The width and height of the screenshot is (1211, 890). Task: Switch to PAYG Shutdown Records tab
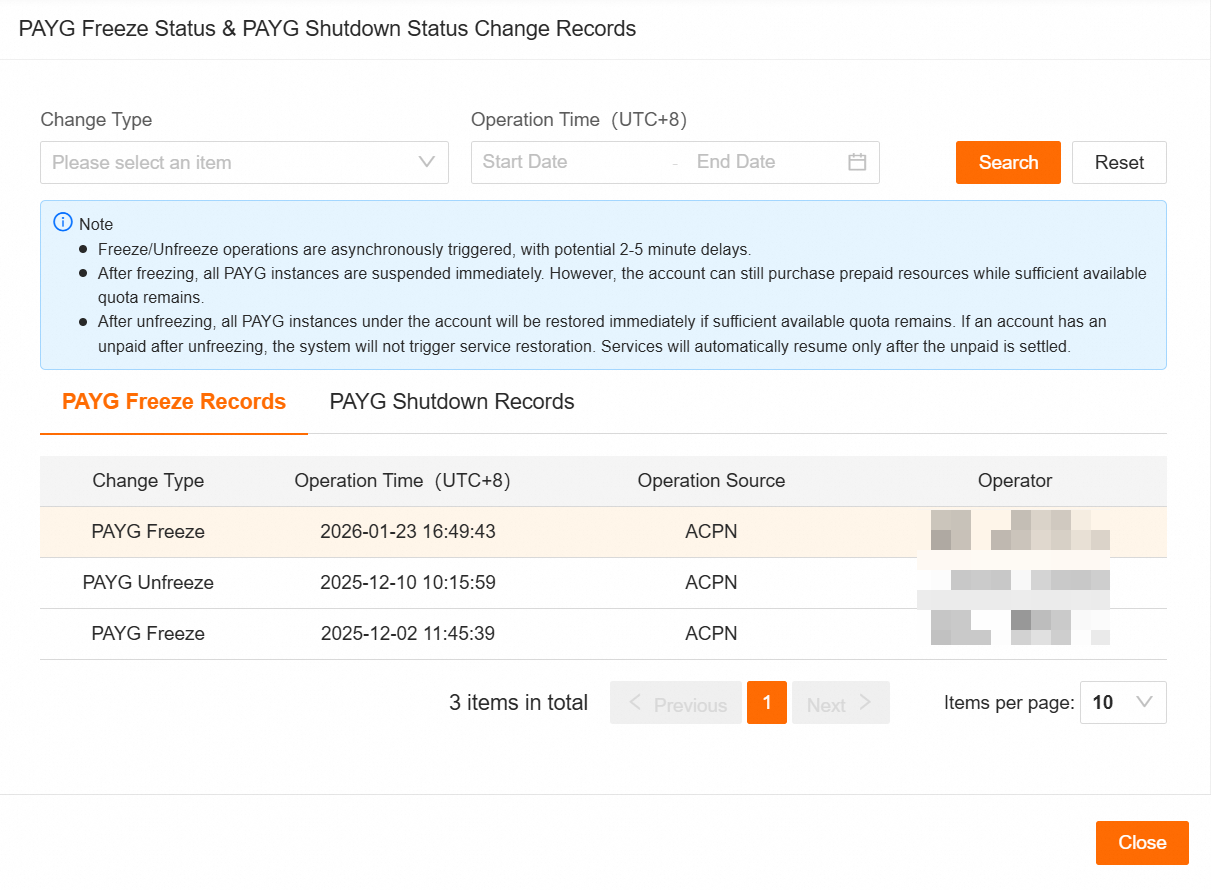pos(452,402)
